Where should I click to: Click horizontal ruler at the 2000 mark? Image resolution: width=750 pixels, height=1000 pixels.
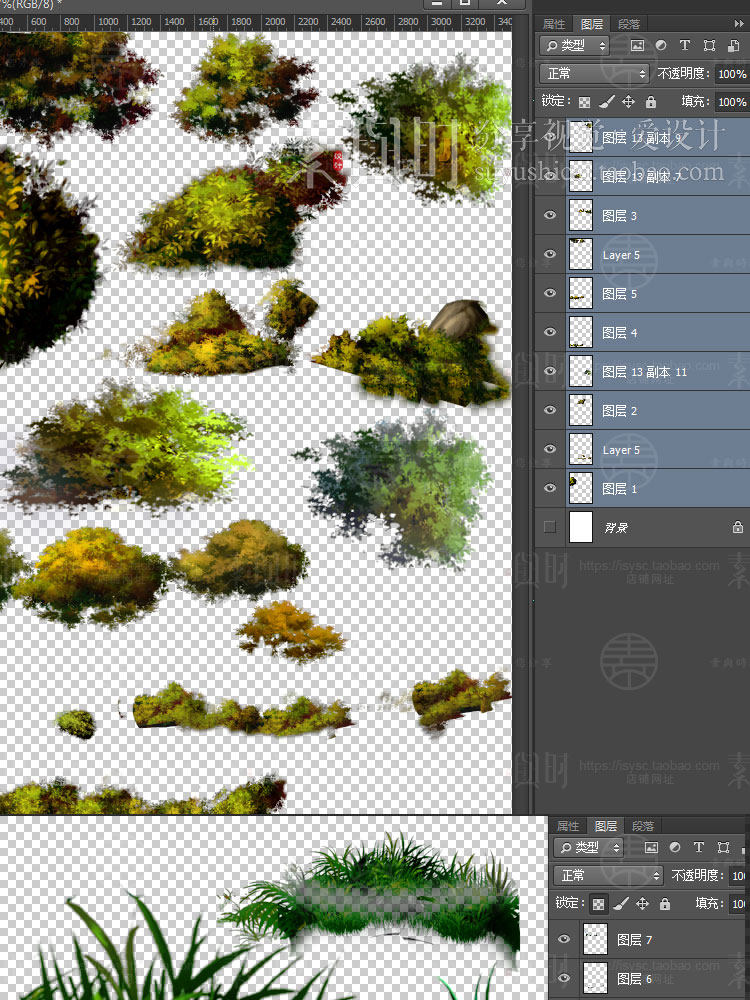tap(275, 21)
